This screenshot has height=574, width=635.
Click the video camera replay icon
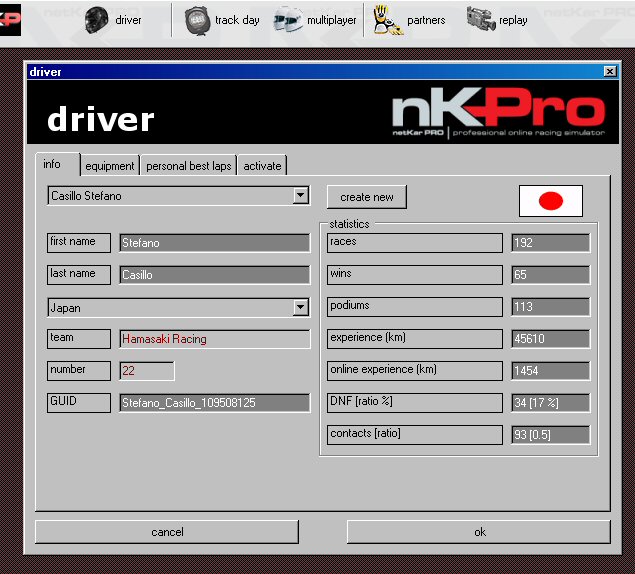(481, 19)
